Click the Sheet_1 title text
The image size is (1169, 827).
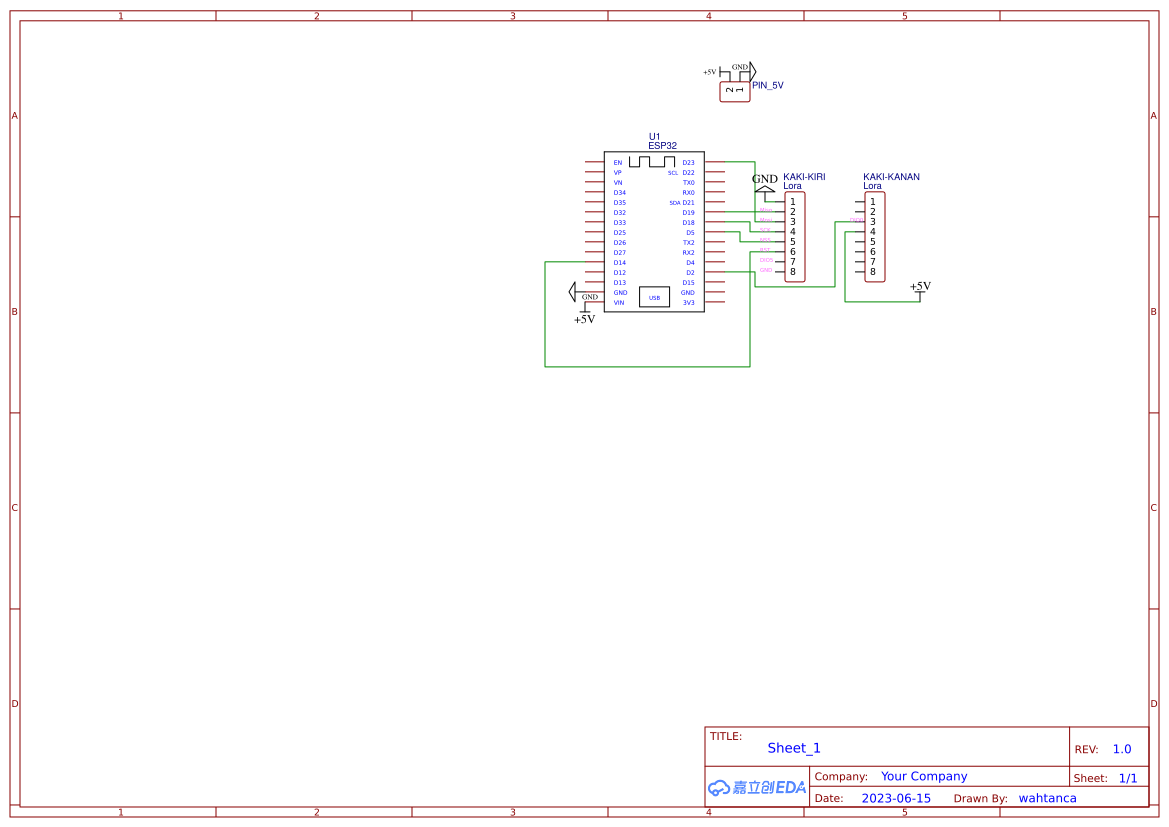(793, 747)
